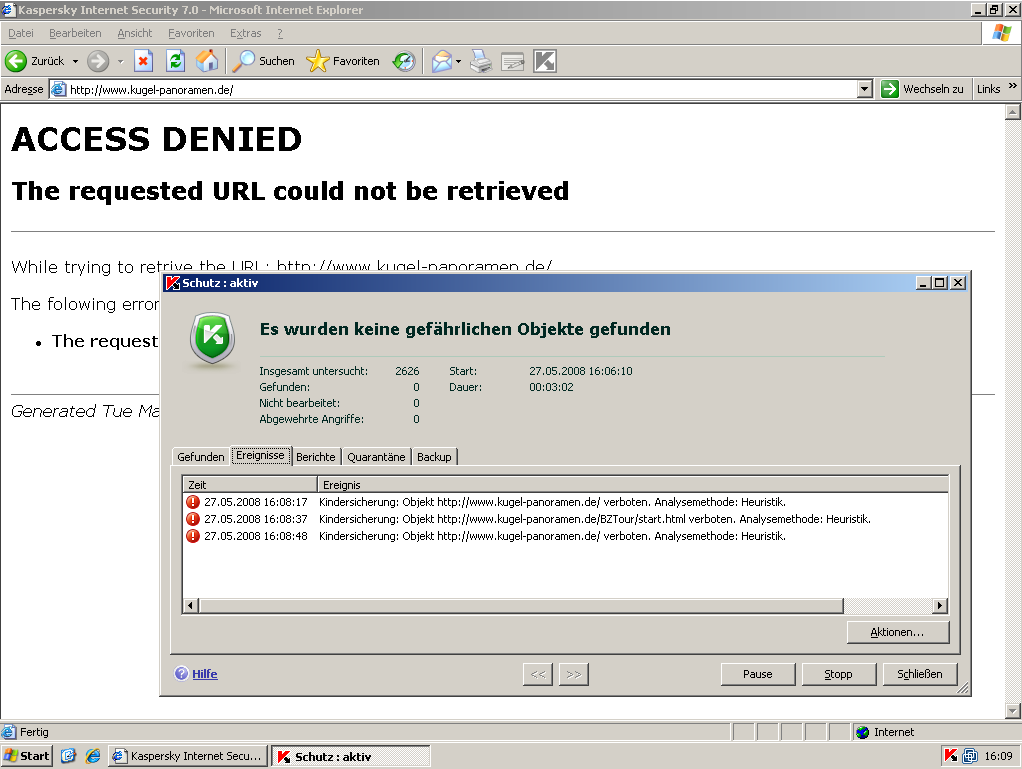Click the Refresh page icon
The height and width of the screenshot is (769, 1022).
pyautogui.click(x=175, y=61)
